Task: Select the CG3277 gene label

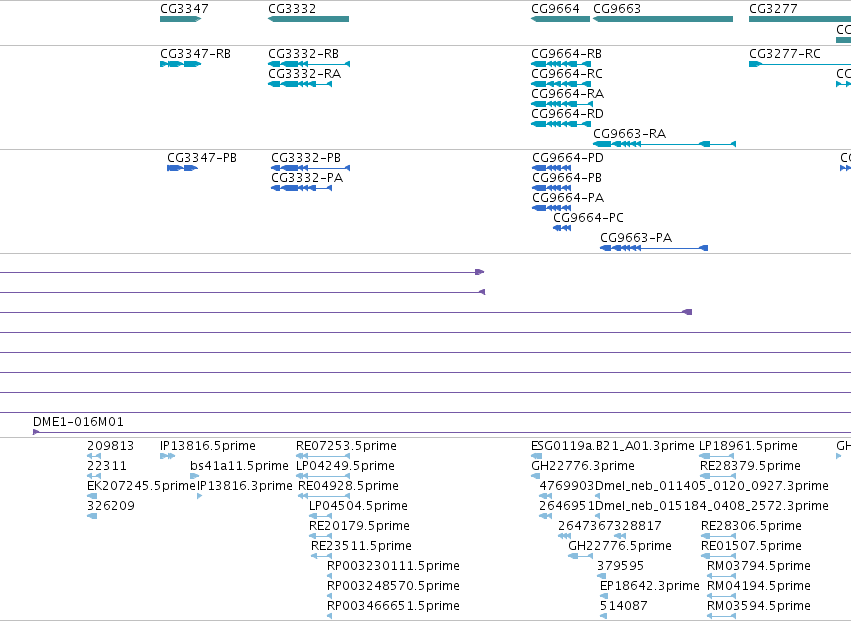Action: 773,9
